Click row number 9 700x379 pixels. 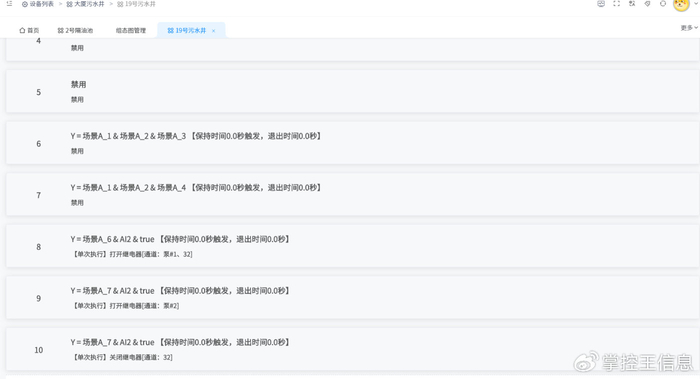[x=38, y=299]
